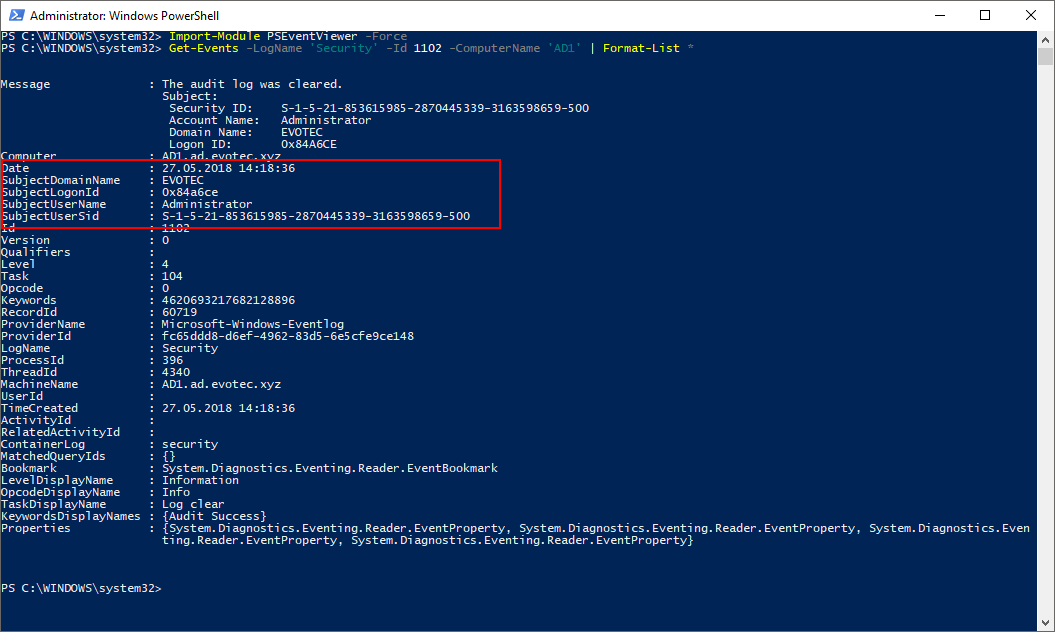Image resolution: width=1055 pixels, height=632 pixels.
Task: Click the 'AD1' computer name argument
Action: coord(565,47)
